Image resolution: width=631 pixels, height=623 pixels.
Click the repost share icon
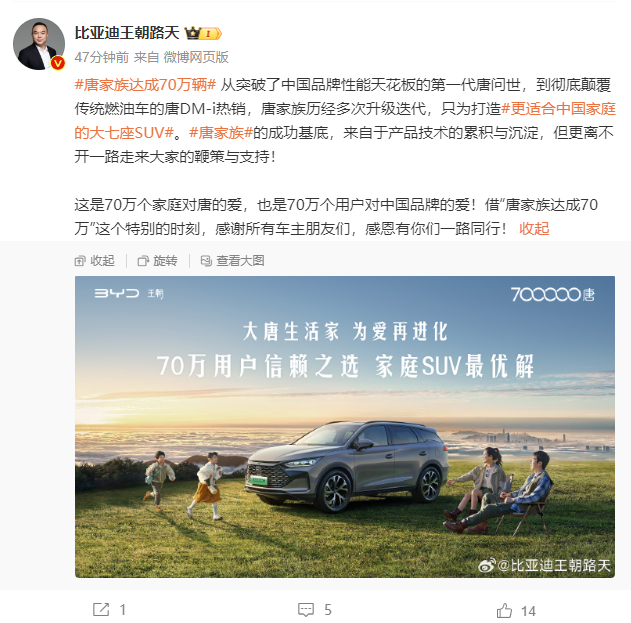[101, 609]
